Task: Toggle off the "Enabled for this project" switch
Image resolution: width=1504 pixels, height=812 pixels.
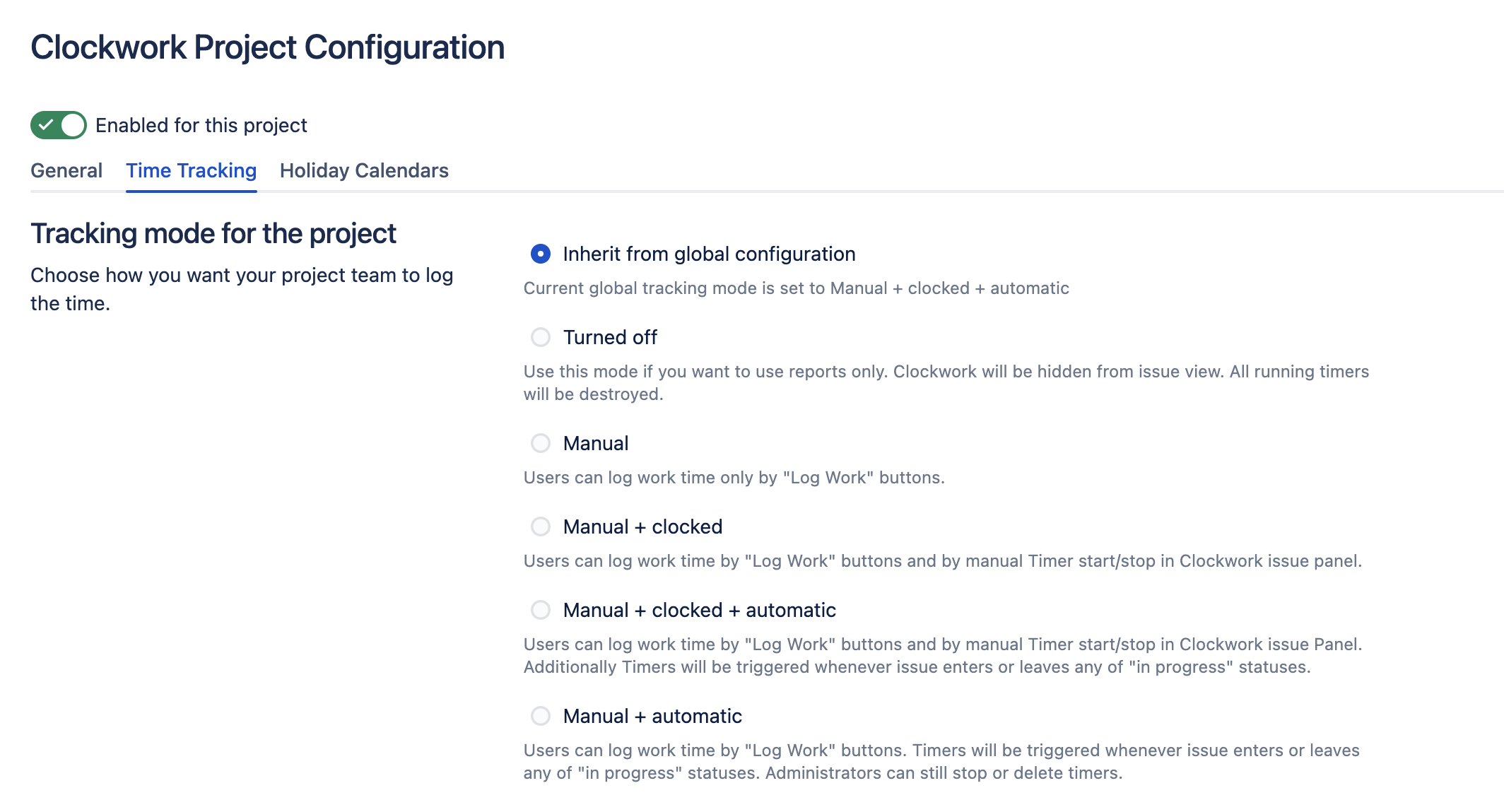Action: (x=58, y=125)
